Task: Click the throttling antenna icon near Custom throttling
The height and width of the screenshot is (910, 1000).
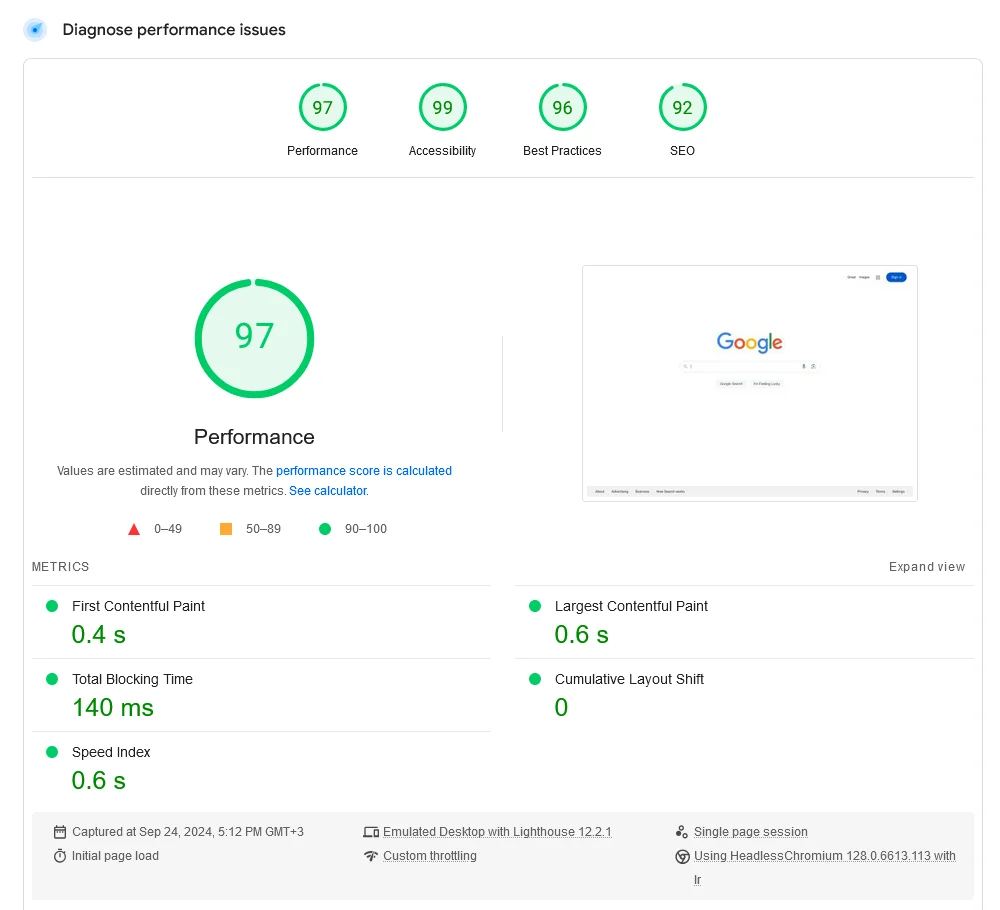Action: coord(371,855)
